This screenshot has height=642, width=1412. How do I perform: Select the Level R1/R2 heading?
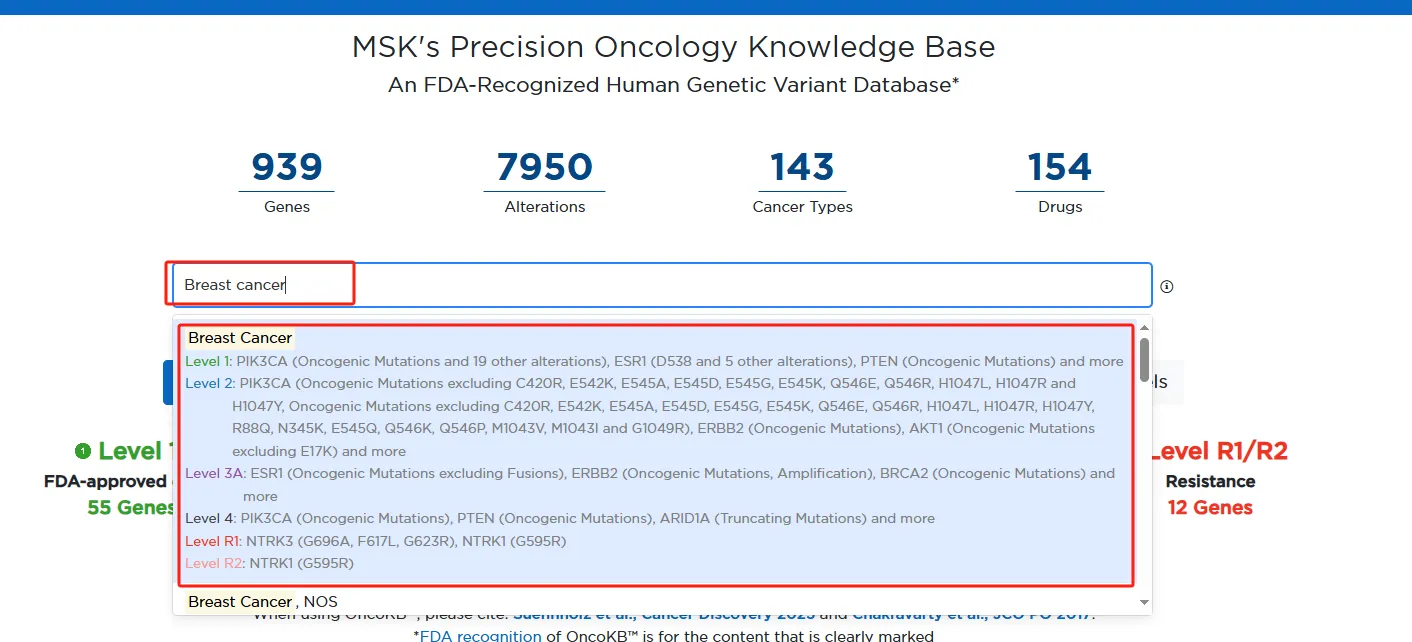coord(1220,451)
